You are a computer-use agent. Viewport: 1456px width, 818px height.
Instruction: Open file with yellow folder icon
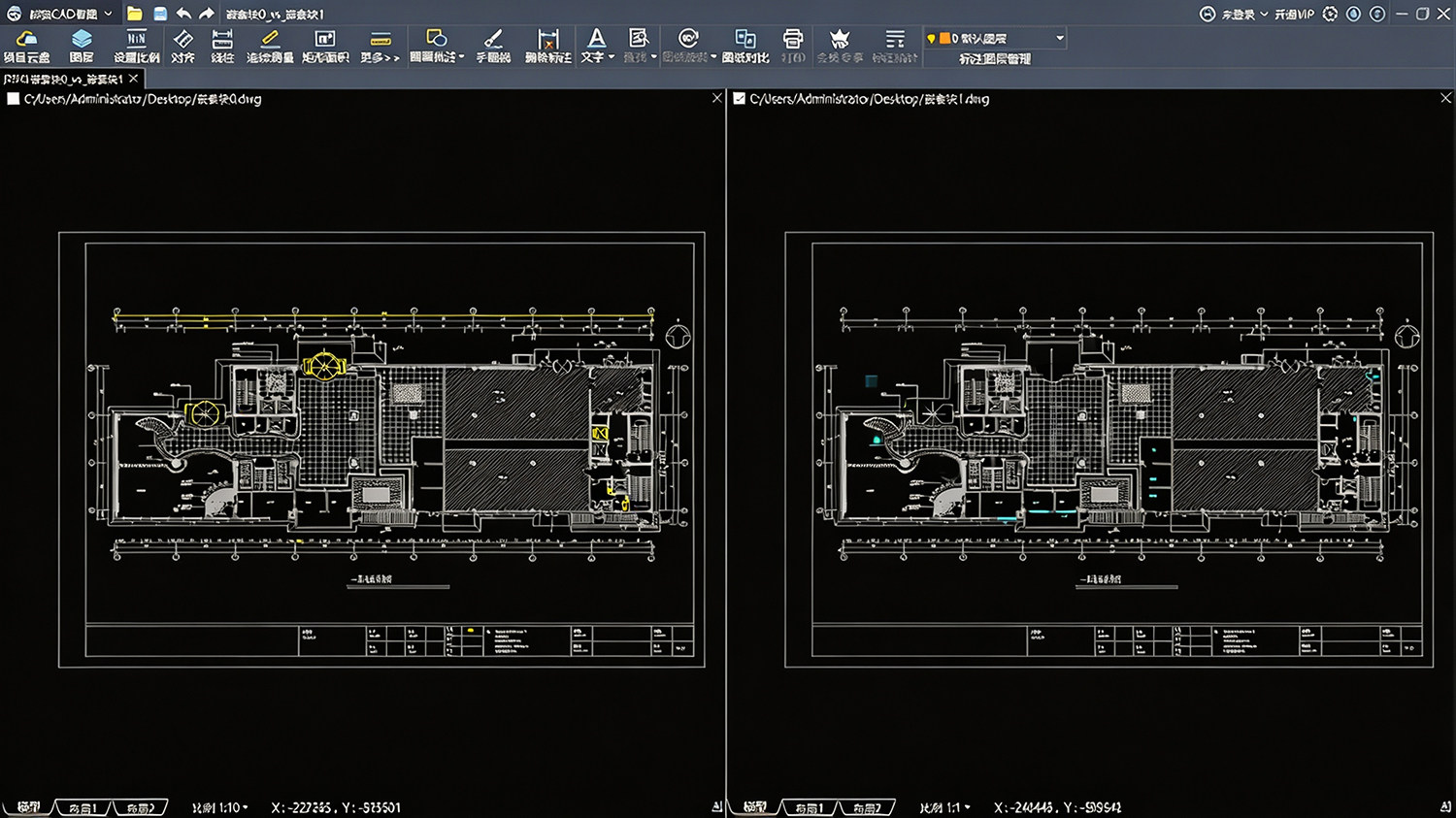point(134,14)
